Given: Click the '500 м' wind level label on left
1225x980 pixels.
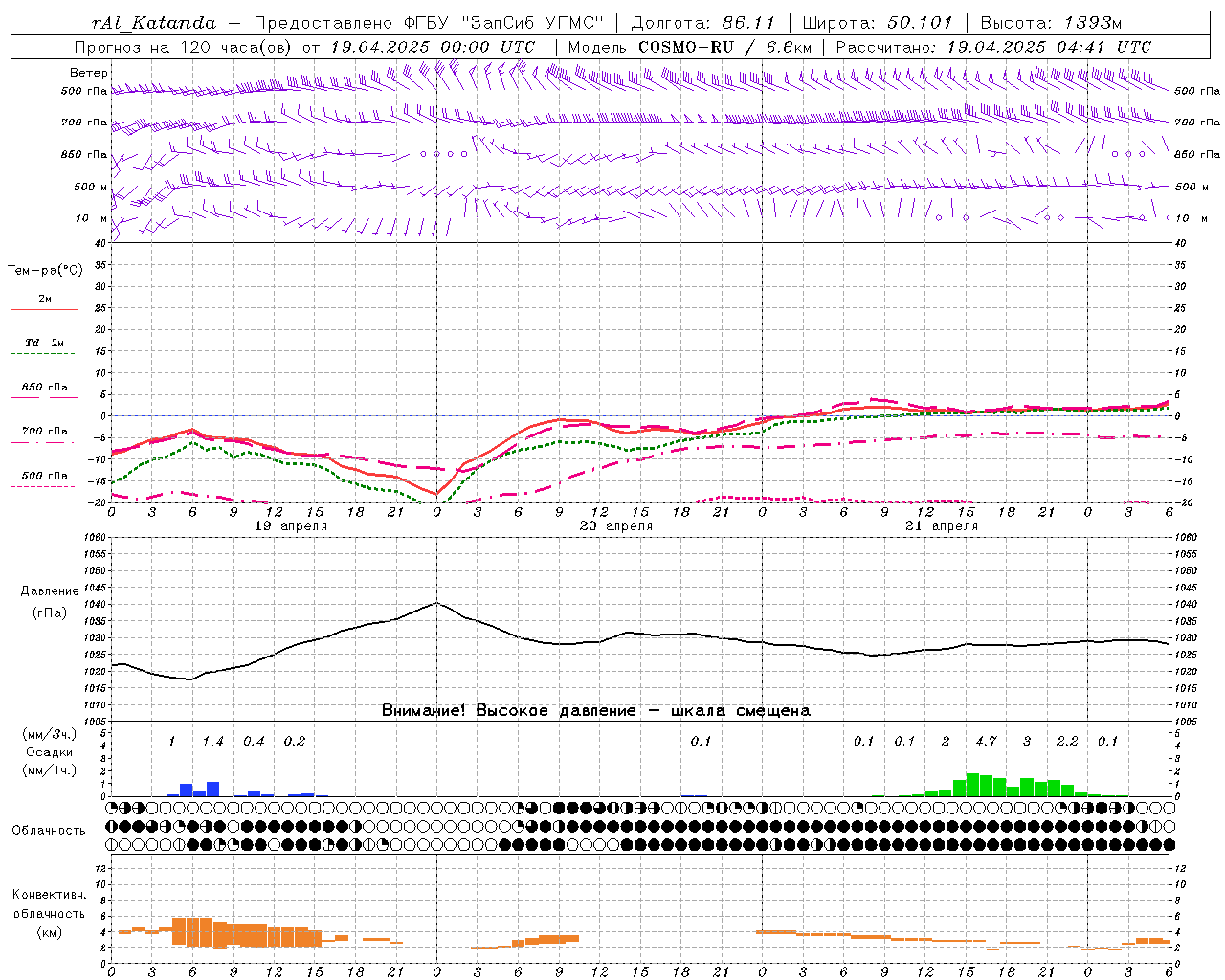Looking at the screenshot, I should 91,187.
